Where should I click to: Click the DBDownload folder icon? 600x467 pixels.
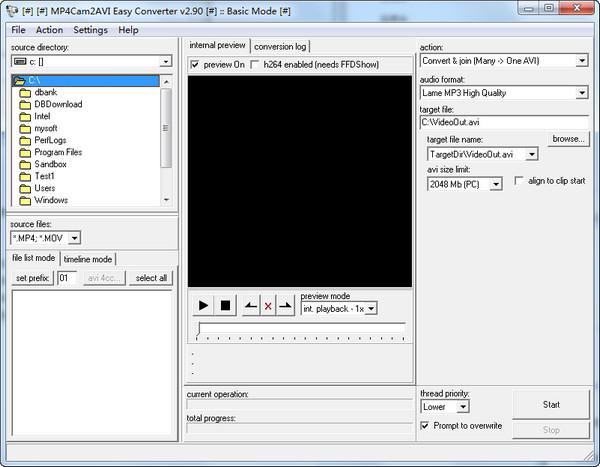[x=25, y=105]
